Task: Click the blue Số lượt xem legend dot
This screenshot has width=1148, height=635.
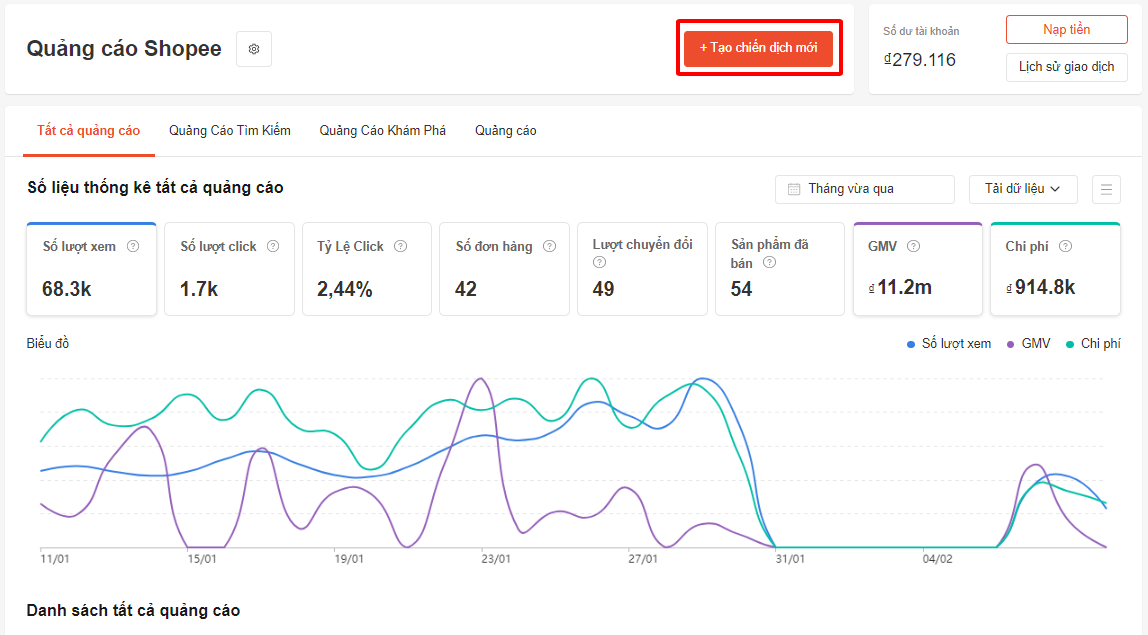Action: (911, 344)
